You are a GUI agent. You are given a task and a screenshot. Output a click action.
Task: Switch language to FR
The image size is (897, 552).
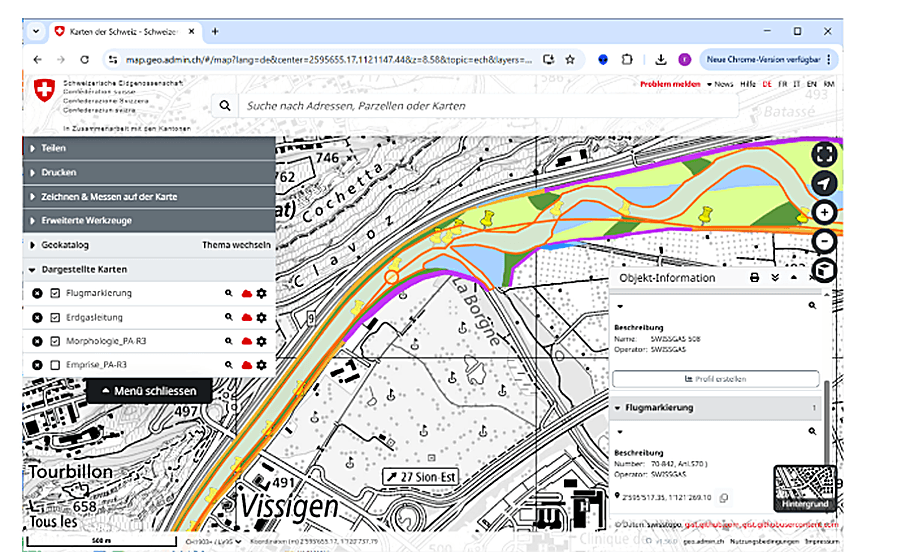782,84
